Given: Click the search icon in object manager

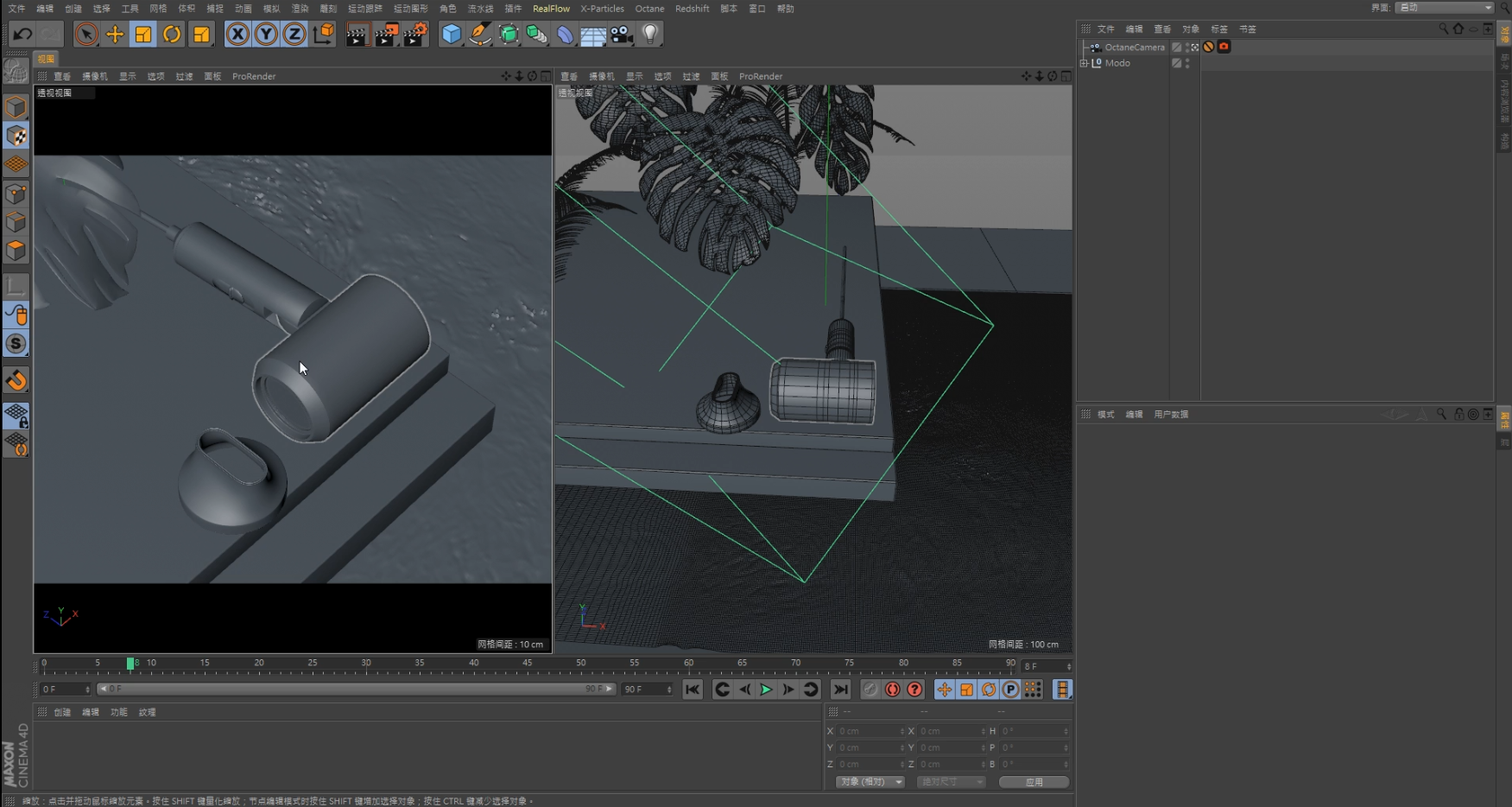Looking at the screenshot, I should [x=1443, y=29].
